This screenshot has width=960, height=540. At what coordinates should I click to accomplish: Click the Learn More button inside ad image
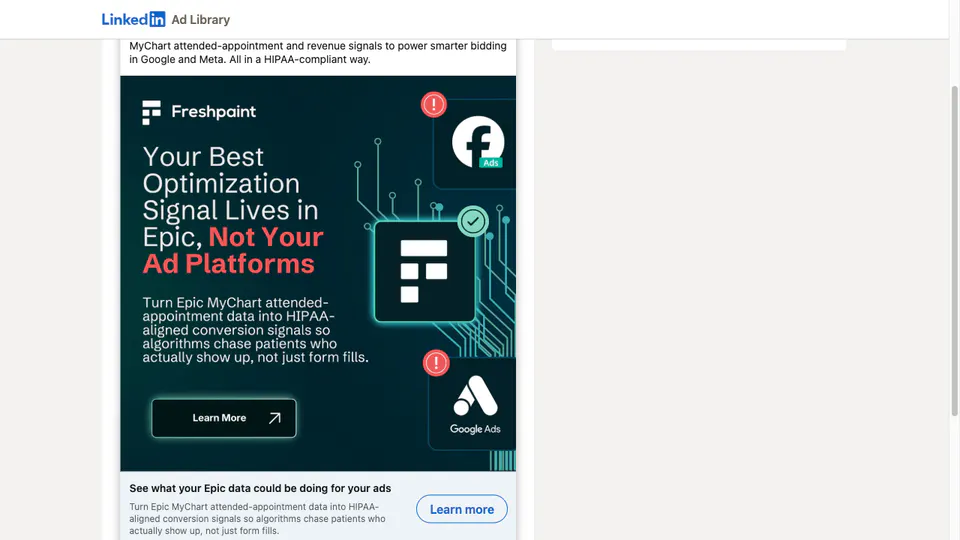(x=224, y=418)
